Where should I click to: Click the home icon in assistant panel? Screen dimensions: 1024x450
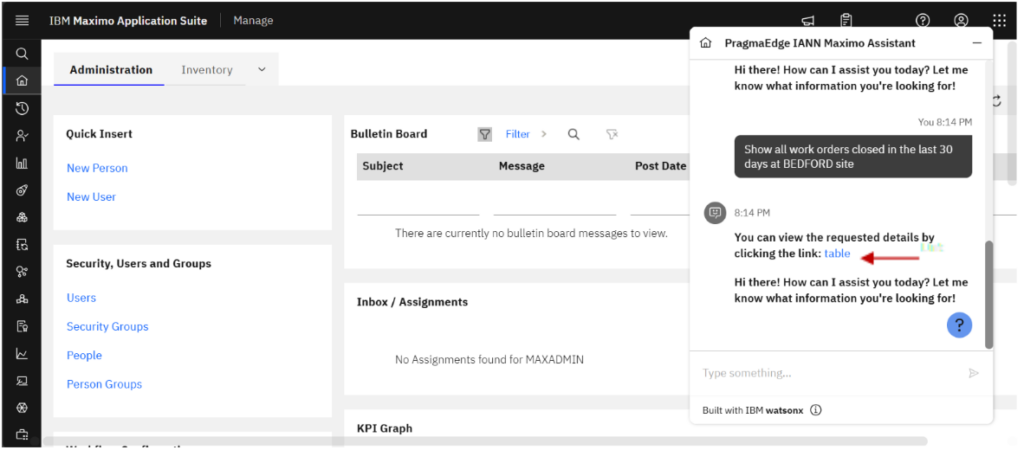click(705, 43)
